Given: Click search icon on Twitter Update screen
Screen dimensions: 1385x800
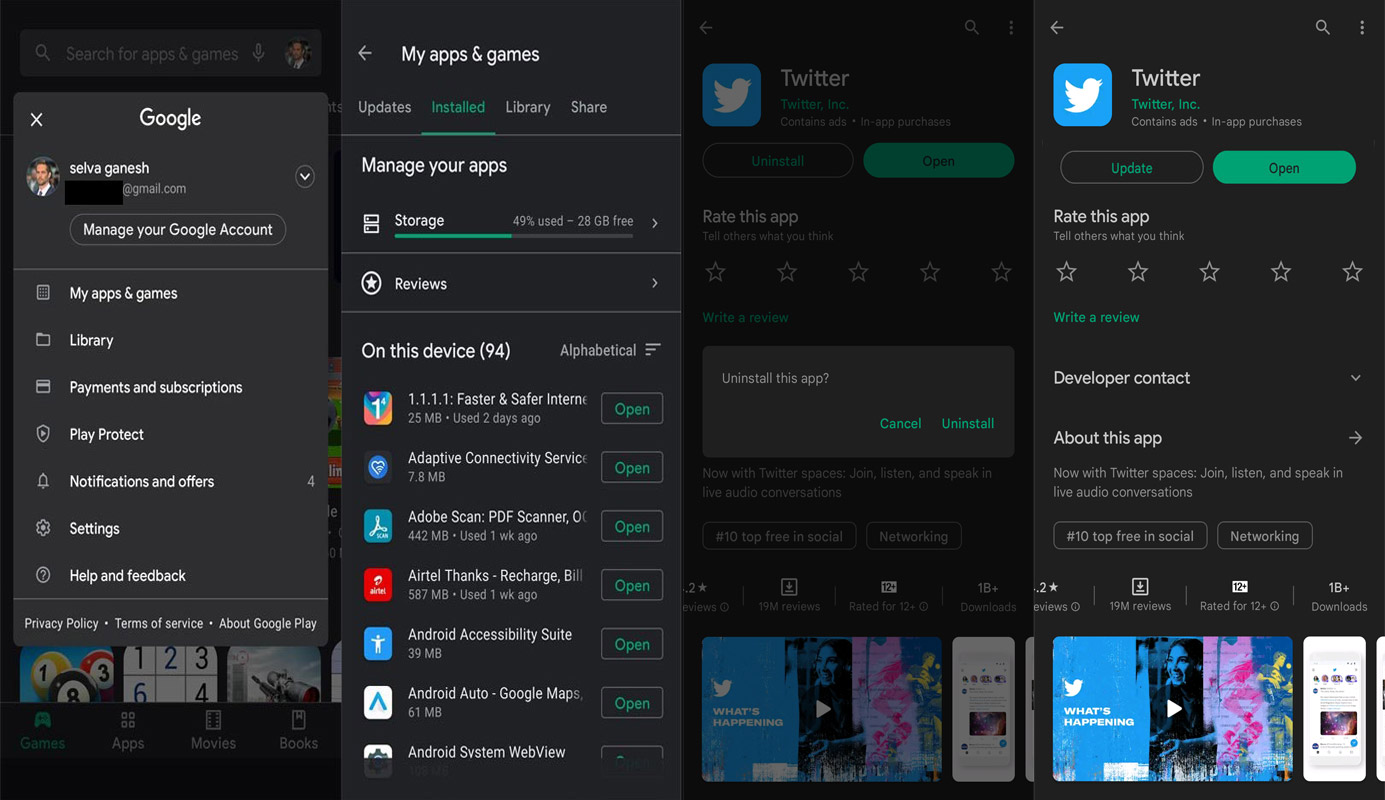Looking at the screenshot, I should click(x=1322, y=28).
